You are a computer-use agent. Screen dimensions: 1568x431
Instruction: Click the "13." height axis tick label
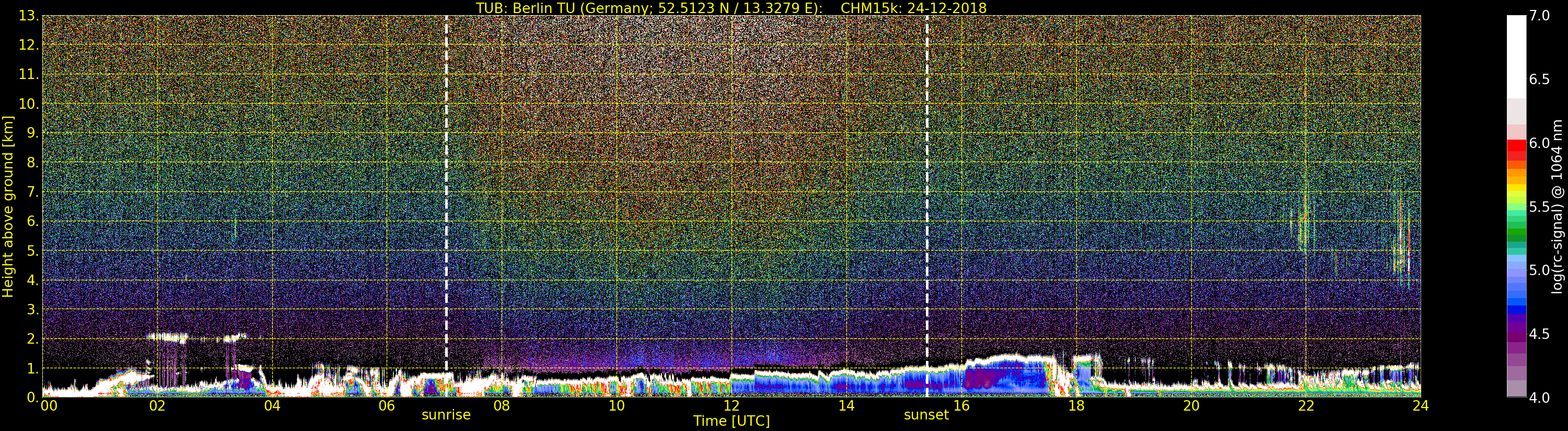[29, 16]
